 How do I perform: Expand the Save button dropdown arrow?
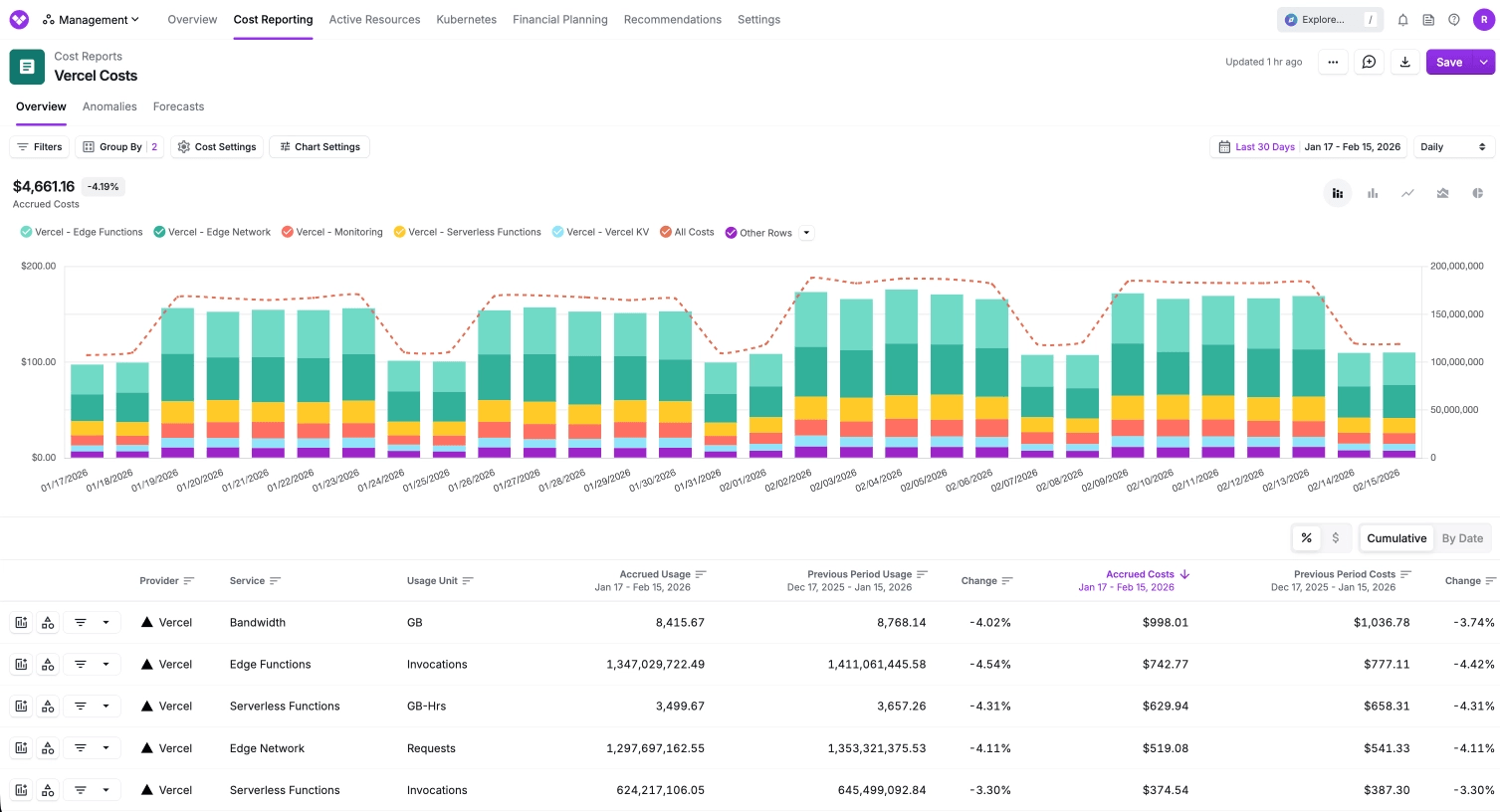coord(1484,62)
